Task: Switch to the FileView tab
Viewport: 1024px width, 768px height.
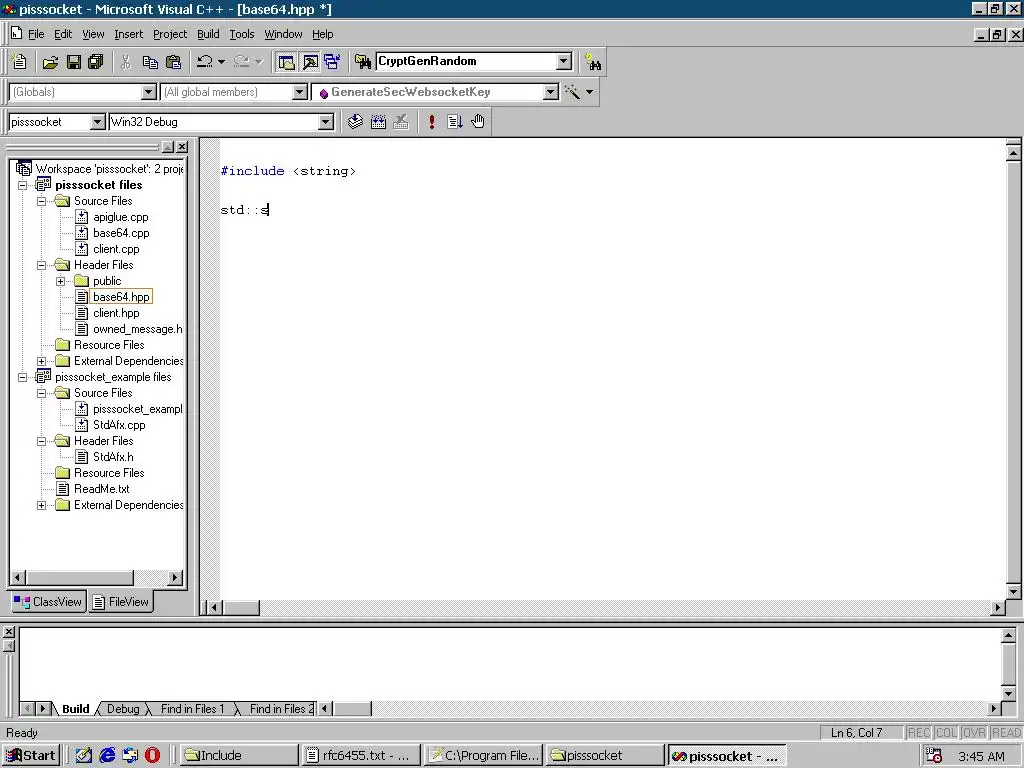Action: pyautogui.click(x=121, y=601)
